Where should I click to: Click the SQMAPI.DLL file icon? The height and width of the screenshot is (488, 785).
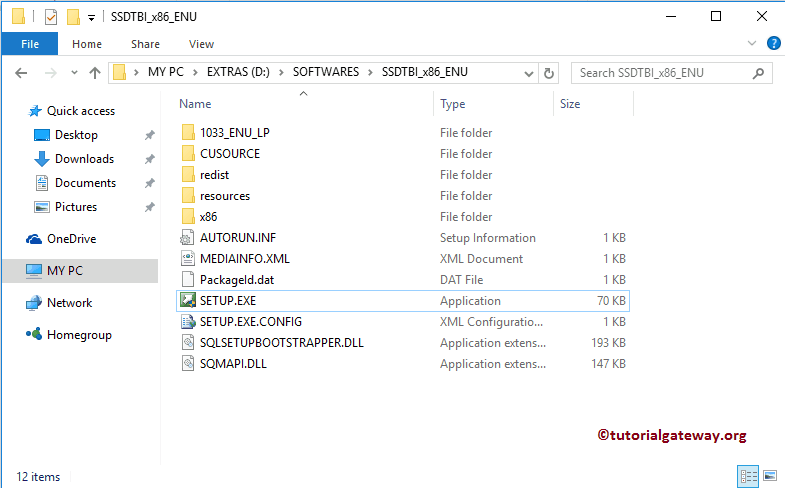(188, 364)
